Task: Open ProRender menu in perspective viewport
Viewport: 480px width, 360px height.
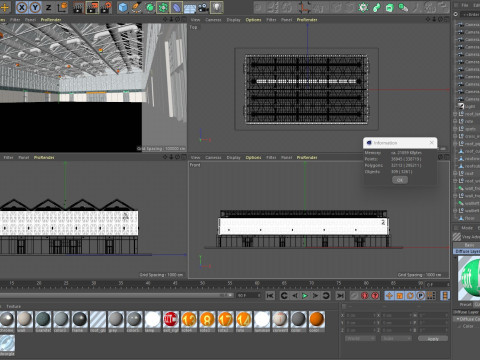Action: tap(51, 20)
